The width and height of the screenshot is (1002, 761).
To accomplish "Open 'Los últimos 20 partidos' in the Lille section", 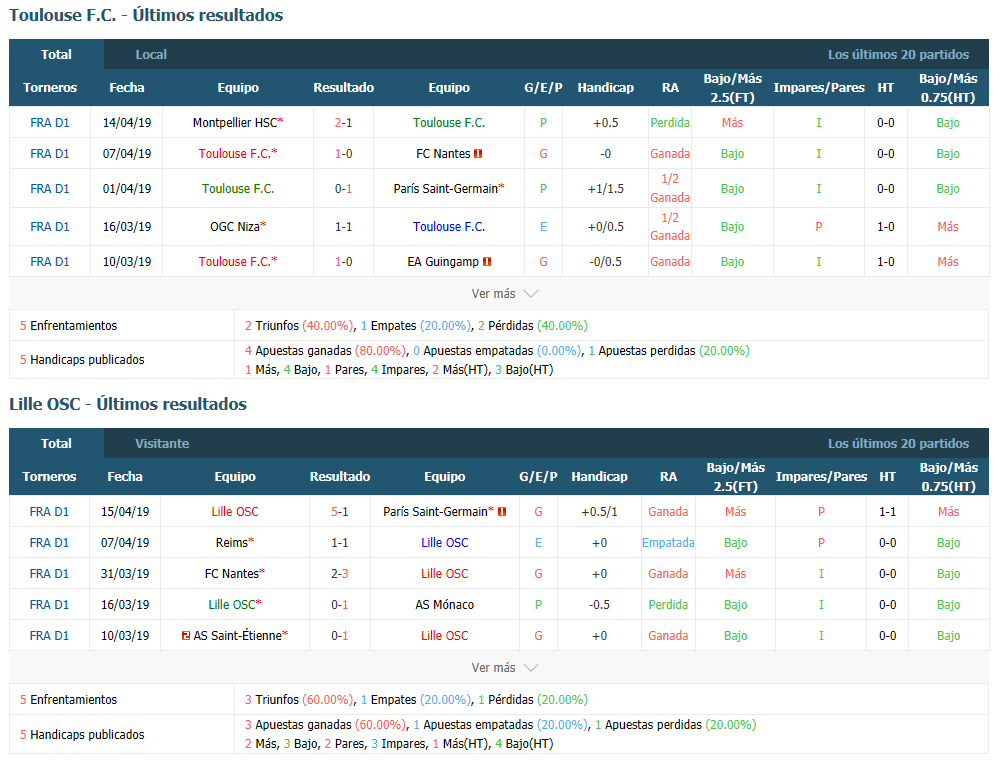I will point(898,443).
